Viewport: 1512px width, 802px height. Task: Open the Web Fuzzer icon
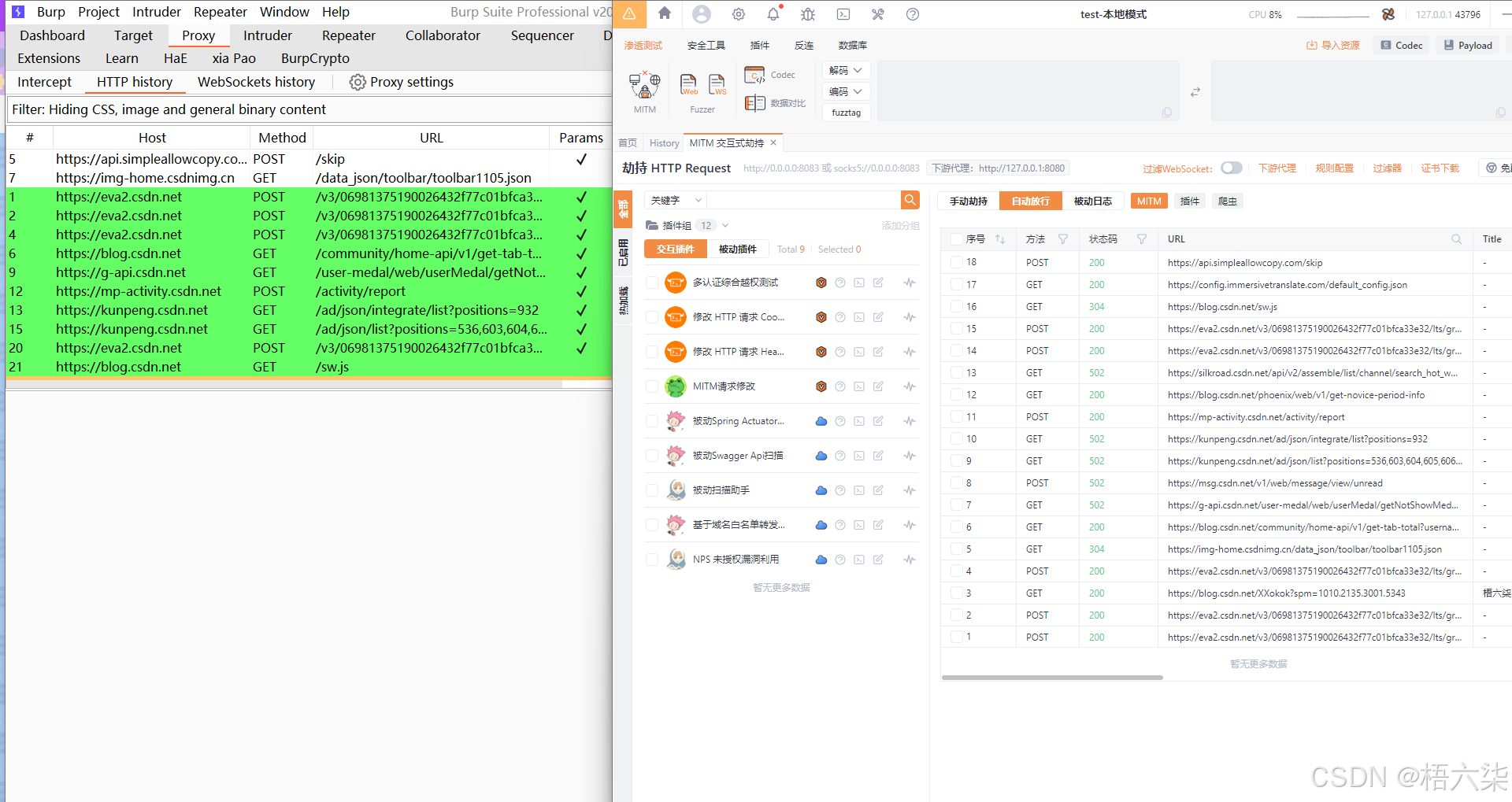pos(689,84)
